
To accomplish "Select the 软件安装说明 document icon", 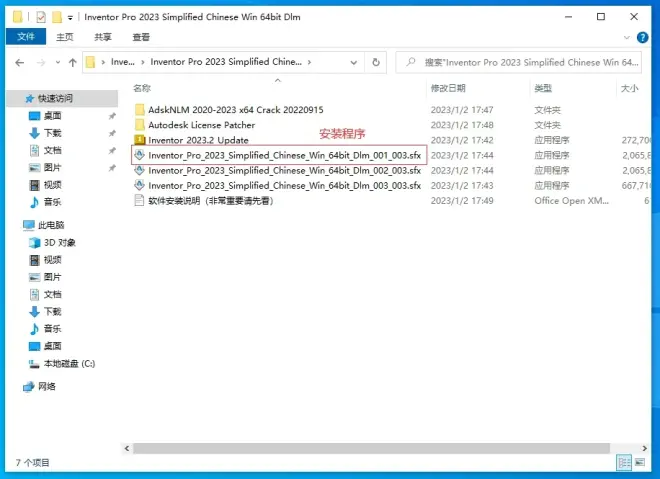I will 139,200.
